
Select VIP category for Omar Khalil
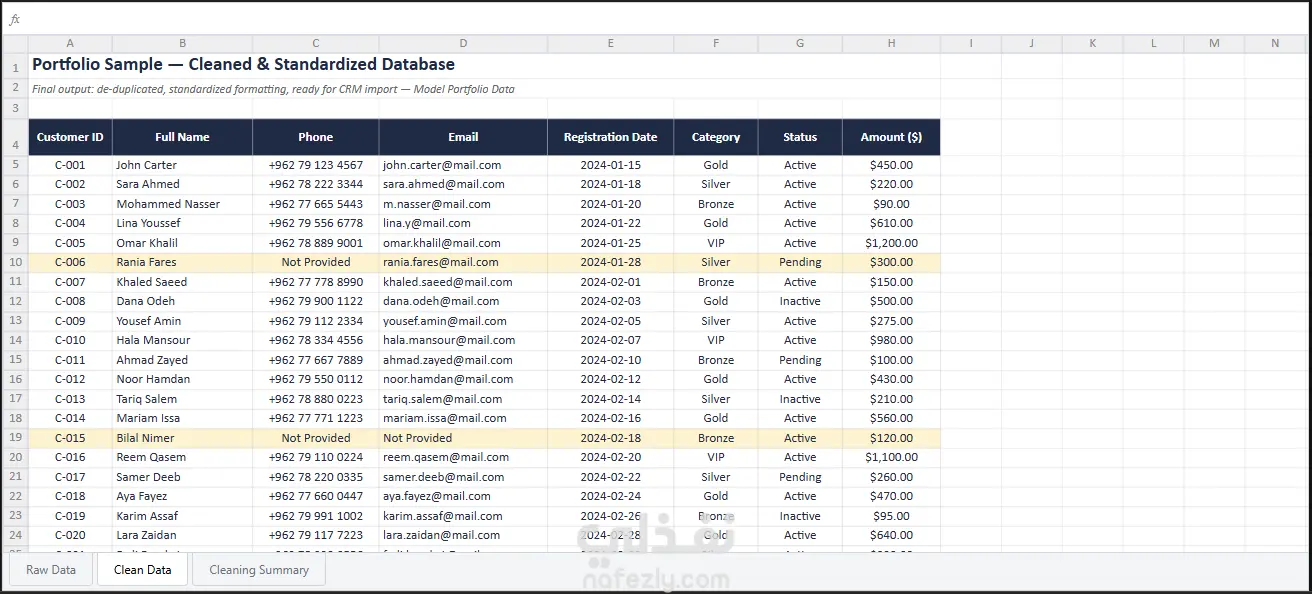coord(716,243)
